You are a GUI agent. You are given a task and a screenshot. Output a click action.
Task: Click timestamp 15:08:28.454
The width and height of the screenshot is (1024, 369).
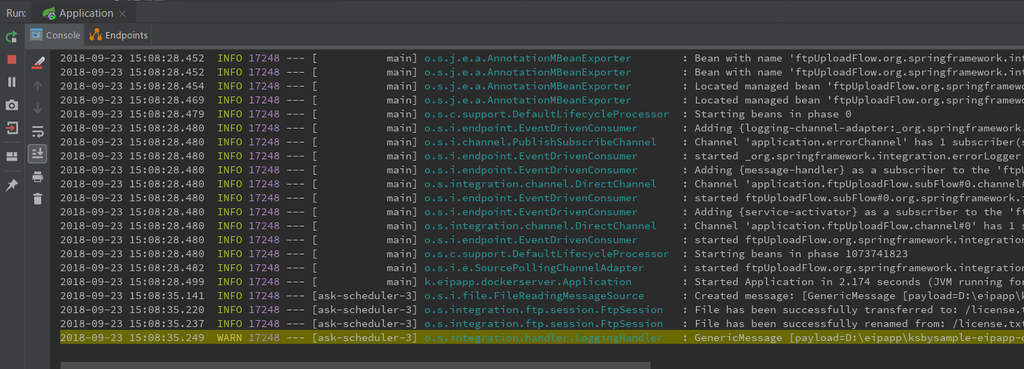168,86
